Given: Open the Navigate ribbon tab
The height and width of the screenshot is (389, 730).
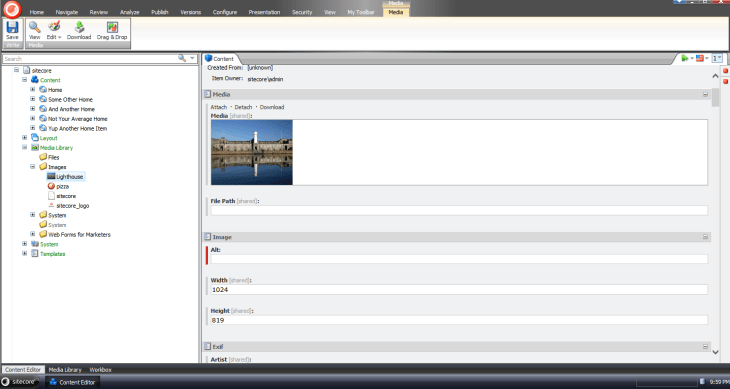Looking at the screenshot, I should 67,12.
